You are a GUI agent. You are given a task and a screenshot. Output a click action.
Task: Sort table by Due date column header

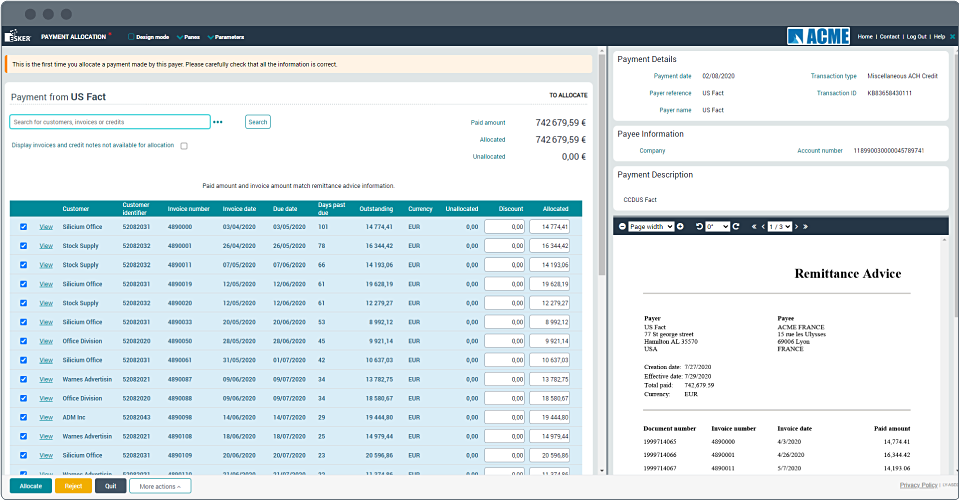pyautogui.click(x=285, y=208)
